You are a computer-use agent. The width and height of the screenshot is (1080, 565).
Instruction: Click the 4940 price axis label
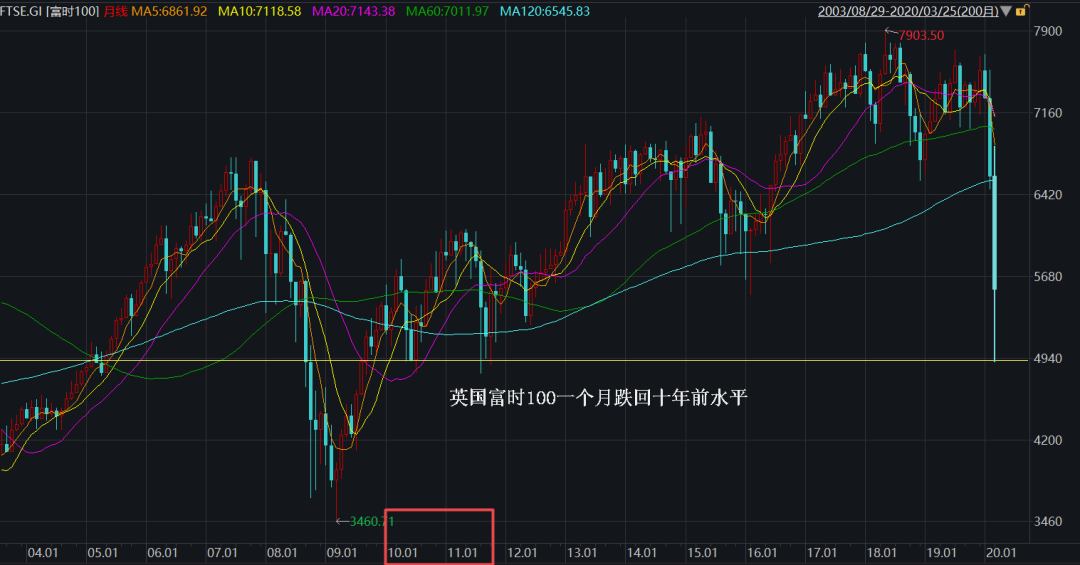(1048, 359)
